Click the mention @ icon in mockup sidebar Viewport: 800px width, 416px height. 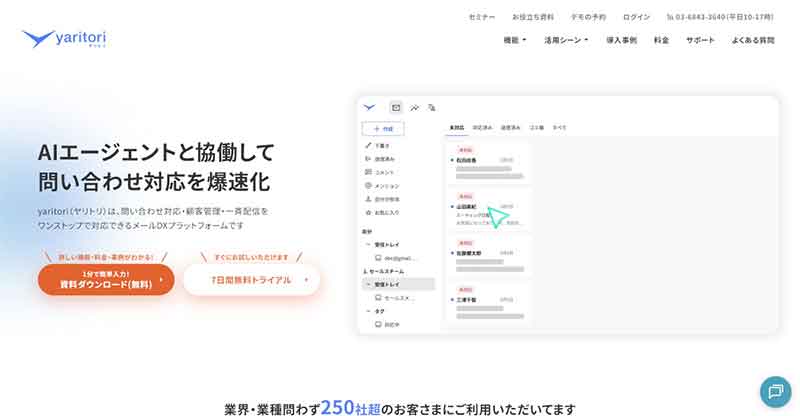(368, 186)
